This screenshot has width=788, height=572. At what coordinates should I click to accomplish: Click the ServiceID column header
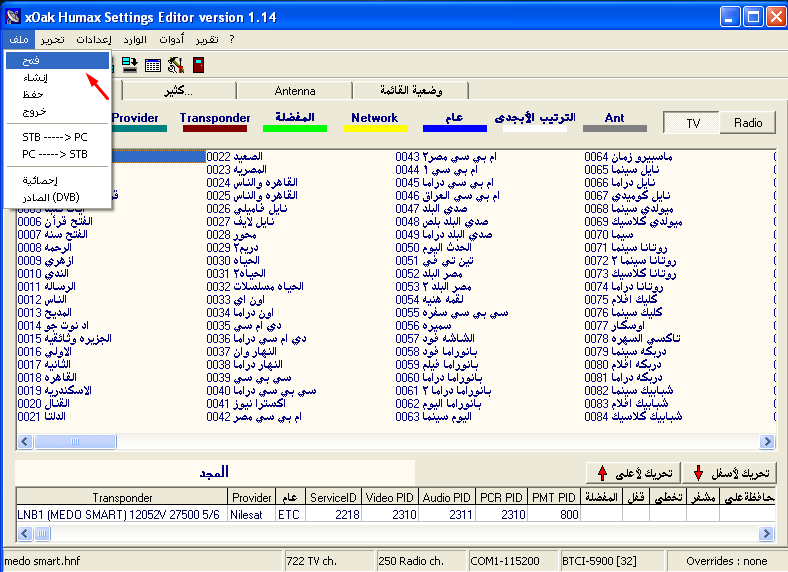333,498
